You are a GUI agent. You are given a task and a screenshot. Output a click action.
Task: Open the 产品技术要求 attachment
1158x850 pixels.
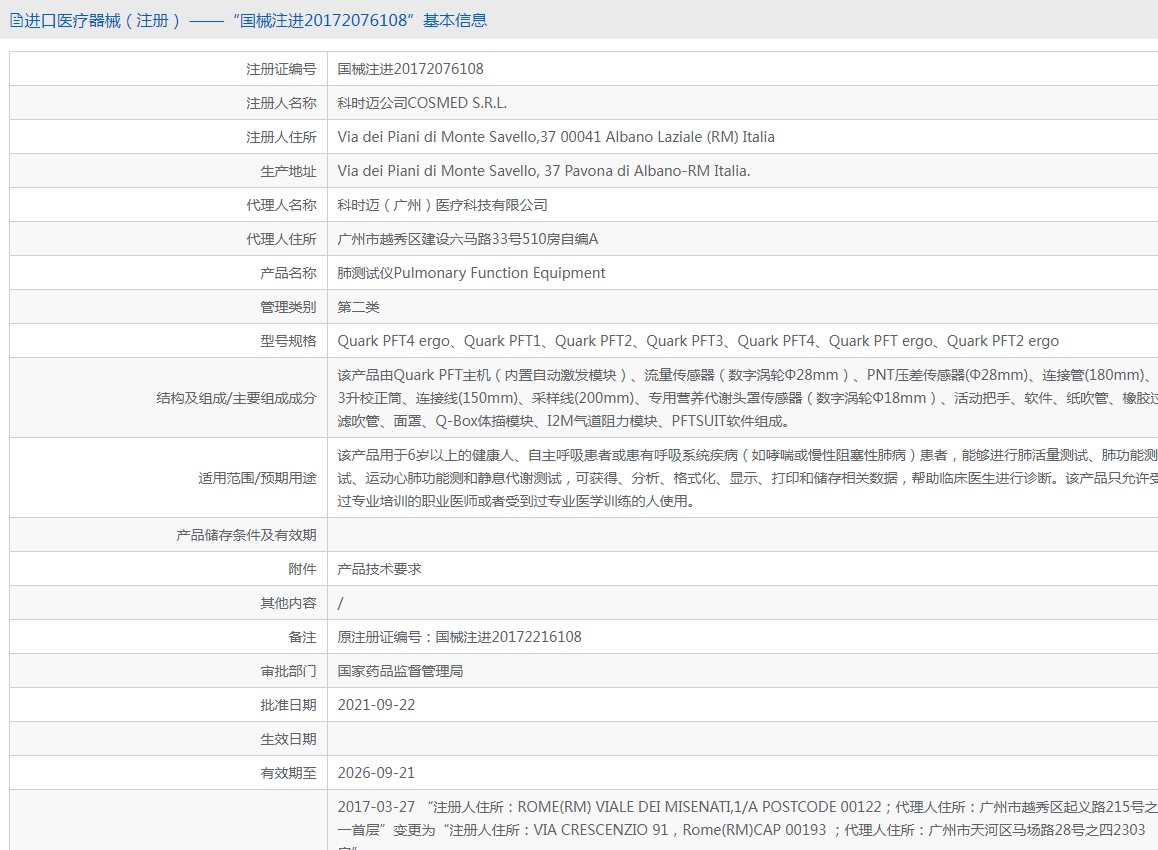click(379, 569)
